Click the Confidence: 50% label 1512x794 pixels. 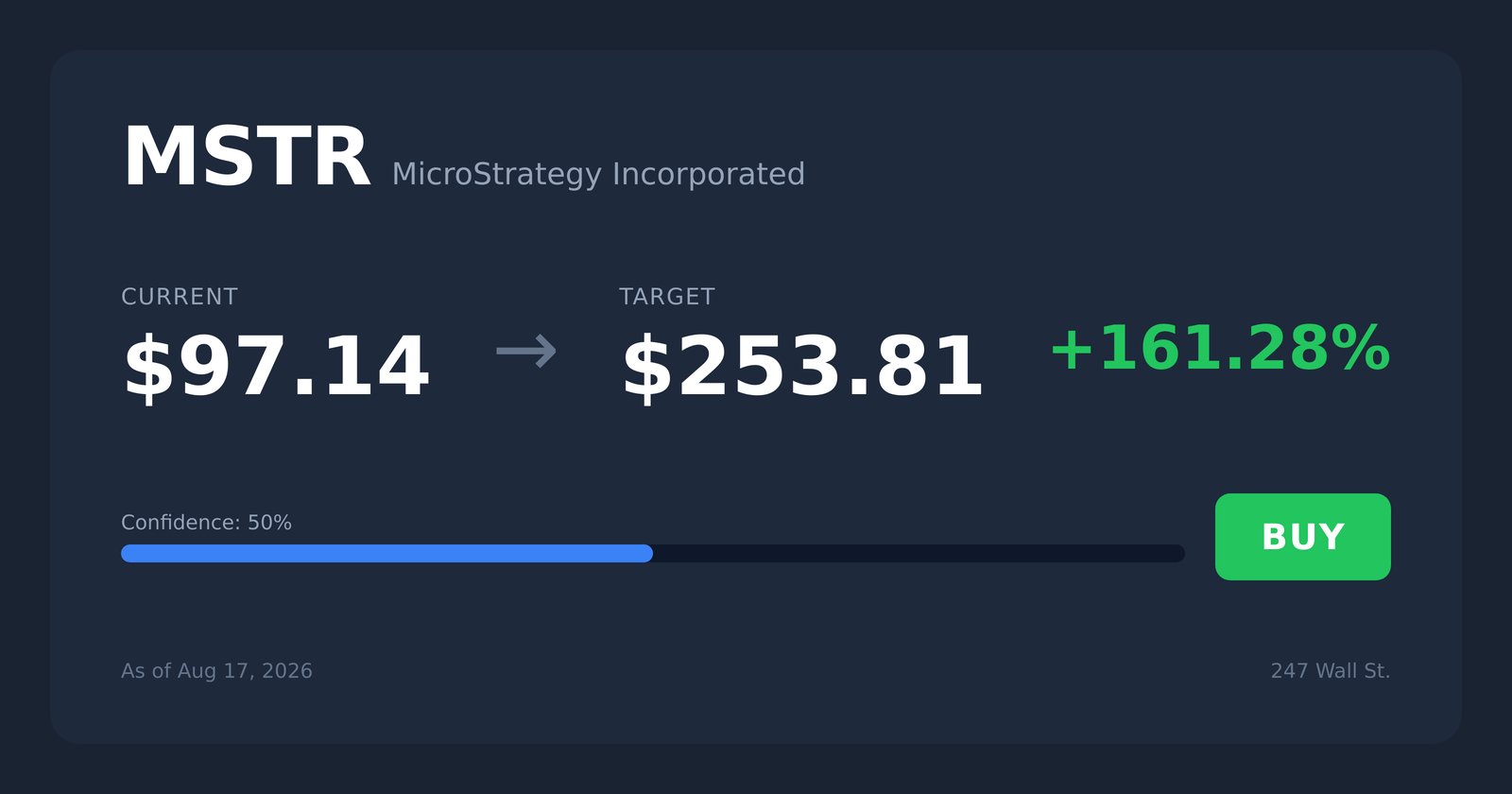click(x=206, y=523)
